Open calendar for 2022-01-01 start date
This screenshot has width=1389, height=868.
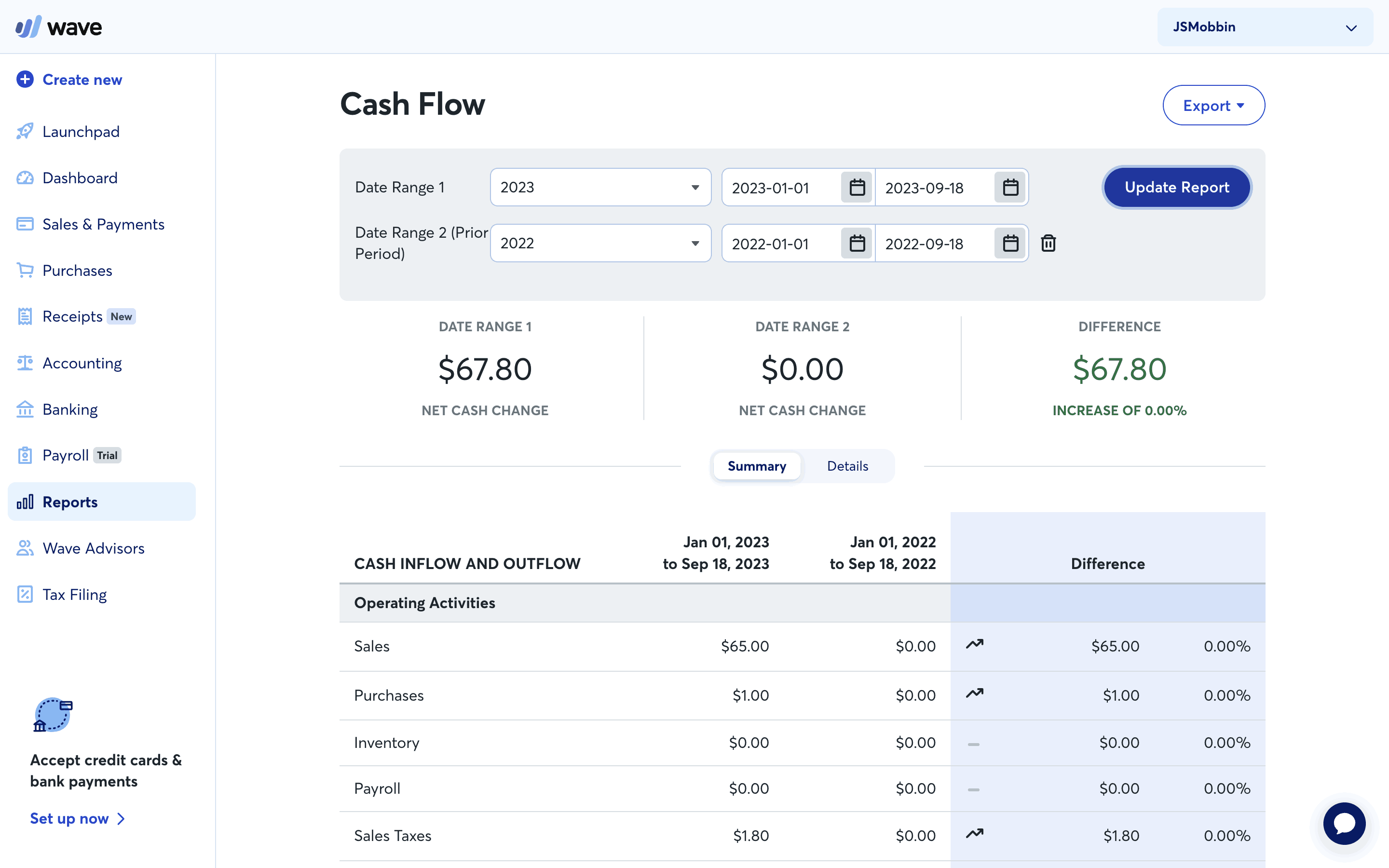click(857, 244)
